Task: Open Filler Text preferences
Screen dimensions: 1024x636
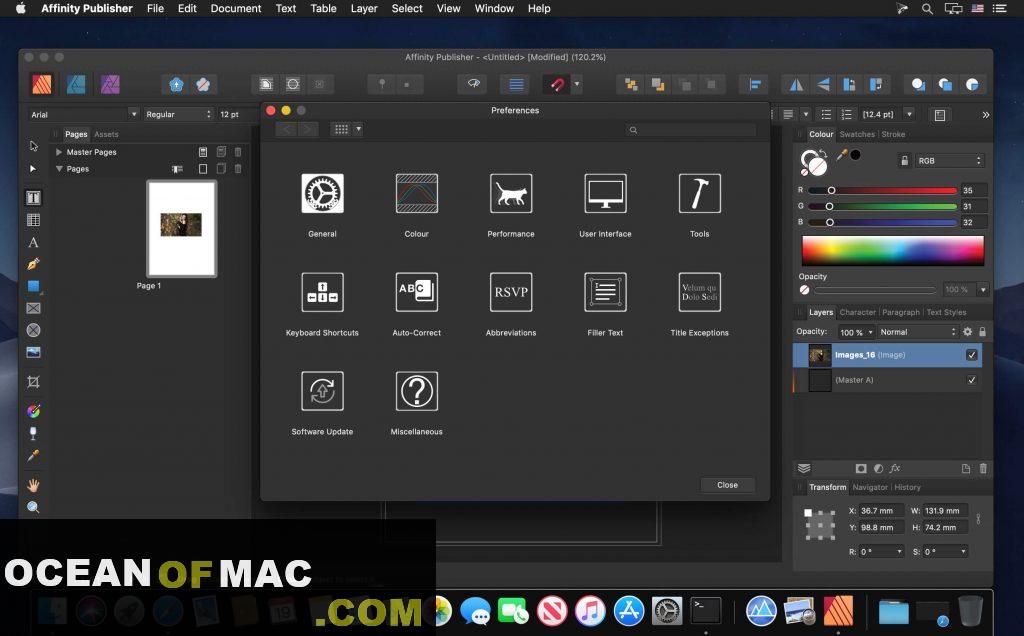Action: [605, 293]
